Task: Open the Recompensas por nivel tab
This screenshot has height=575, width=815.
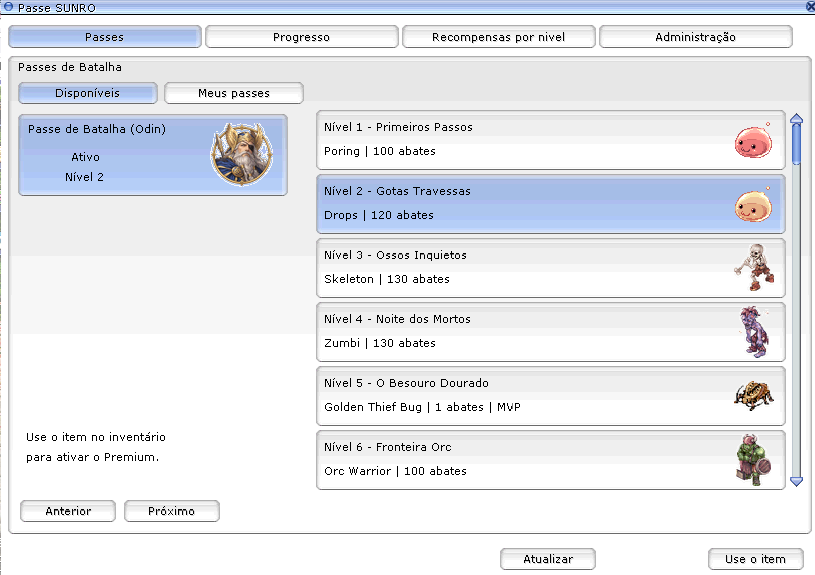Action: pyautogui.click(x=498, y=37)
